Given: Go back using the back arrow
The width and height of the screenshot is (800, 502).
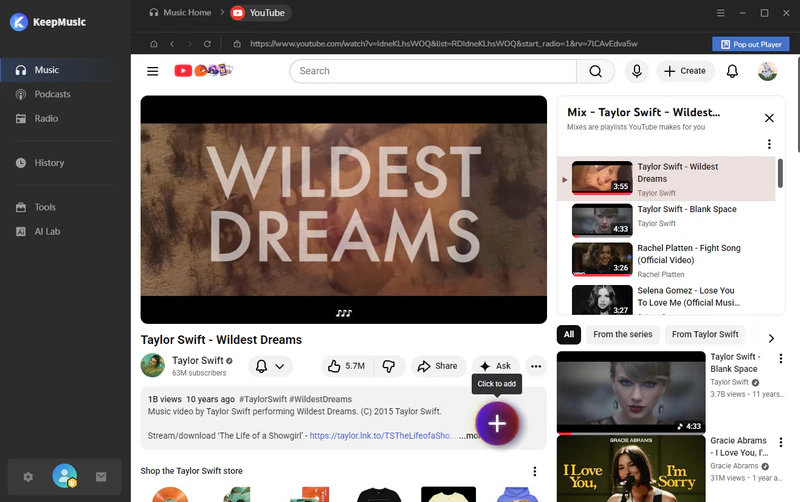Looking at the screenshot, I should pyautogui.click(x=172, y=44).
